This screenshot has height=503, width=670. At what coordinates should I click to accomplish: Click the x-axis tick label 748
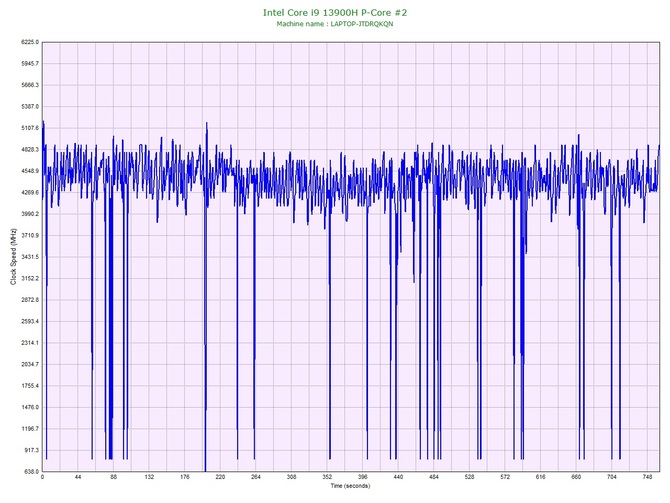pos(647,477)
